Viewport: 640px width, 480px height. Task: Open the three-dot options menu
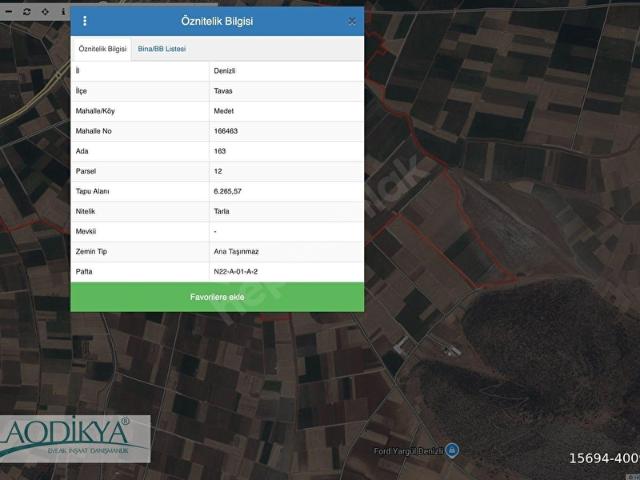pyautogui.click(x=85, y=21)
